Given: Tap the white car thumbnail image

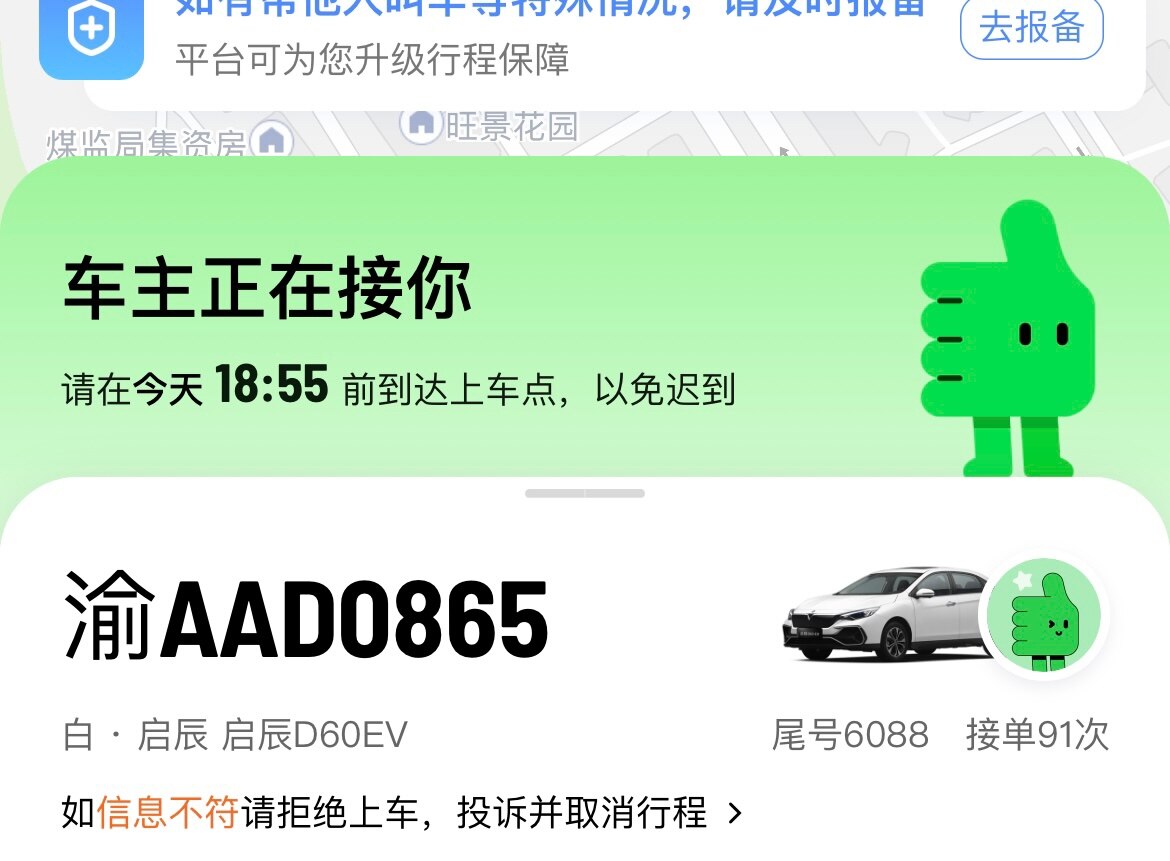Looking at the screenshot, I should point(887,613).
